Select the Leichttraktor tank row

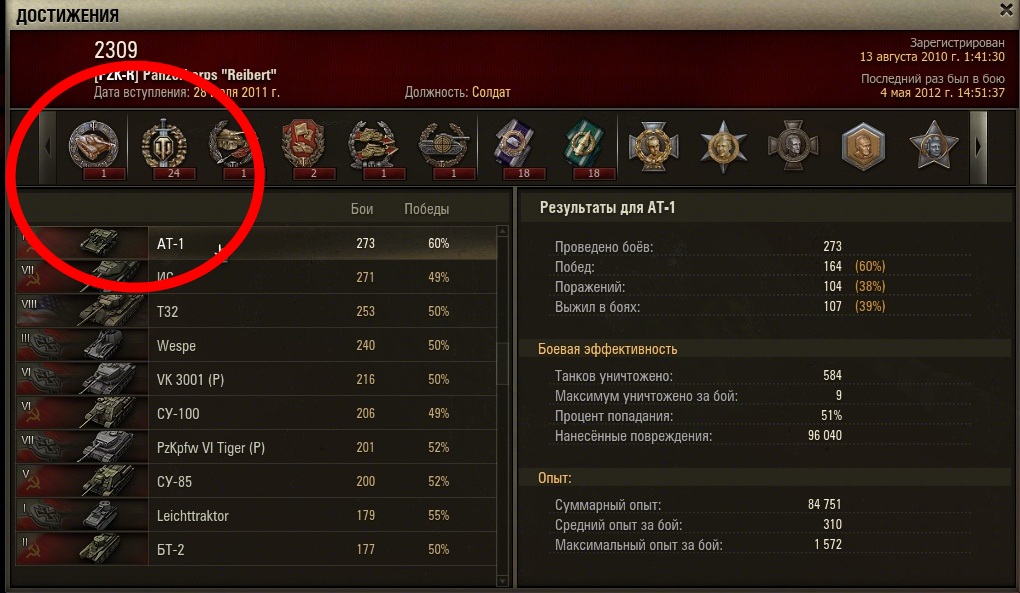coord(256,516)
